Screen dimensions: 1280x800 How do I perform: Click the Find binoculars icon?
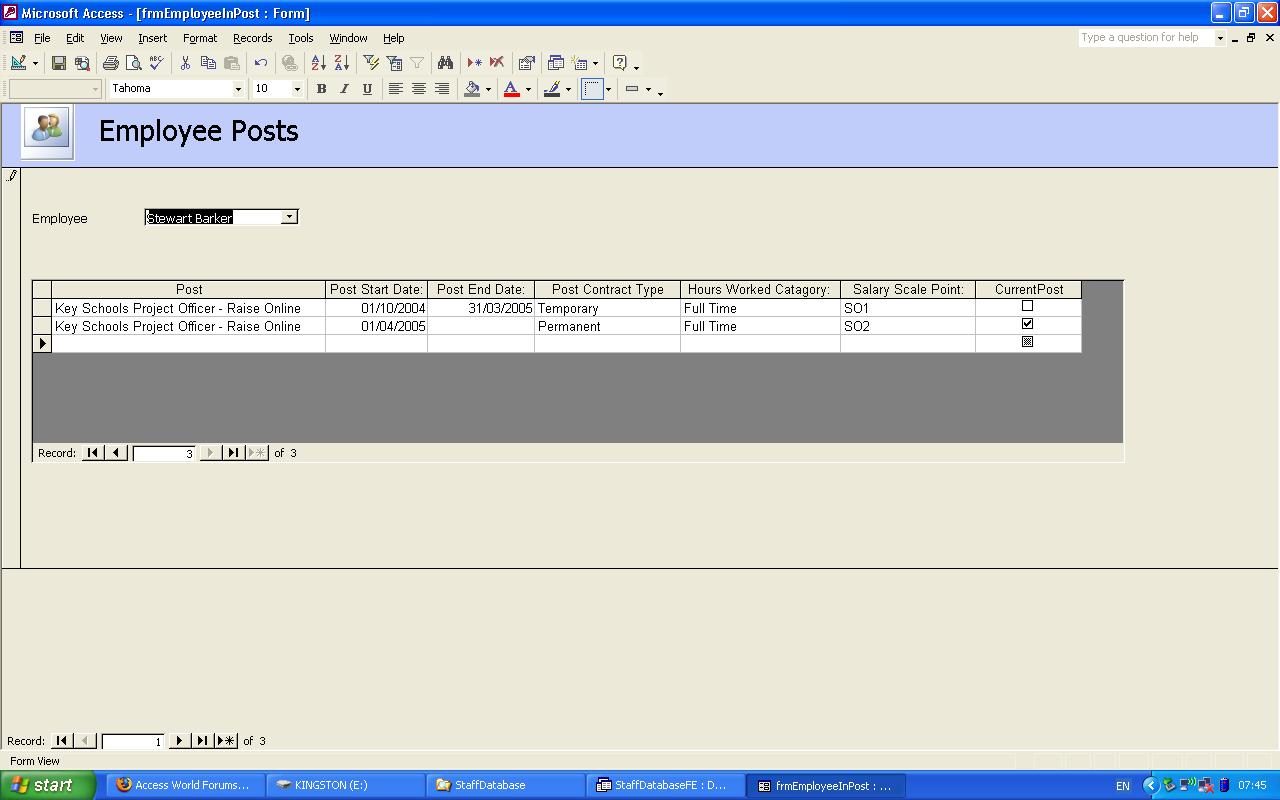[445, 63]
